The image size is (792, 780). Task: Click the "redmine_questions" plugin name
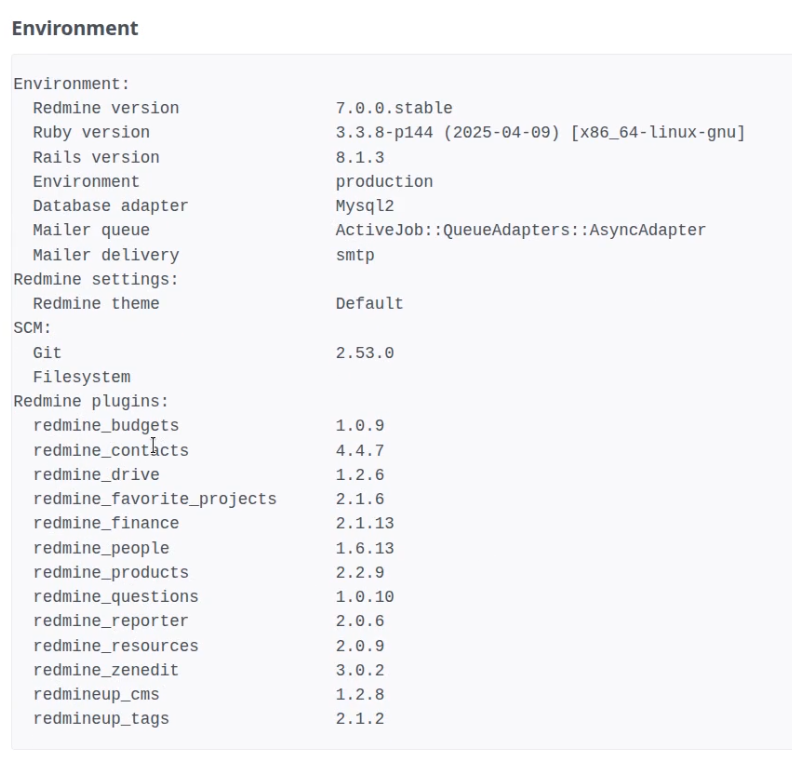pos(116,597)
